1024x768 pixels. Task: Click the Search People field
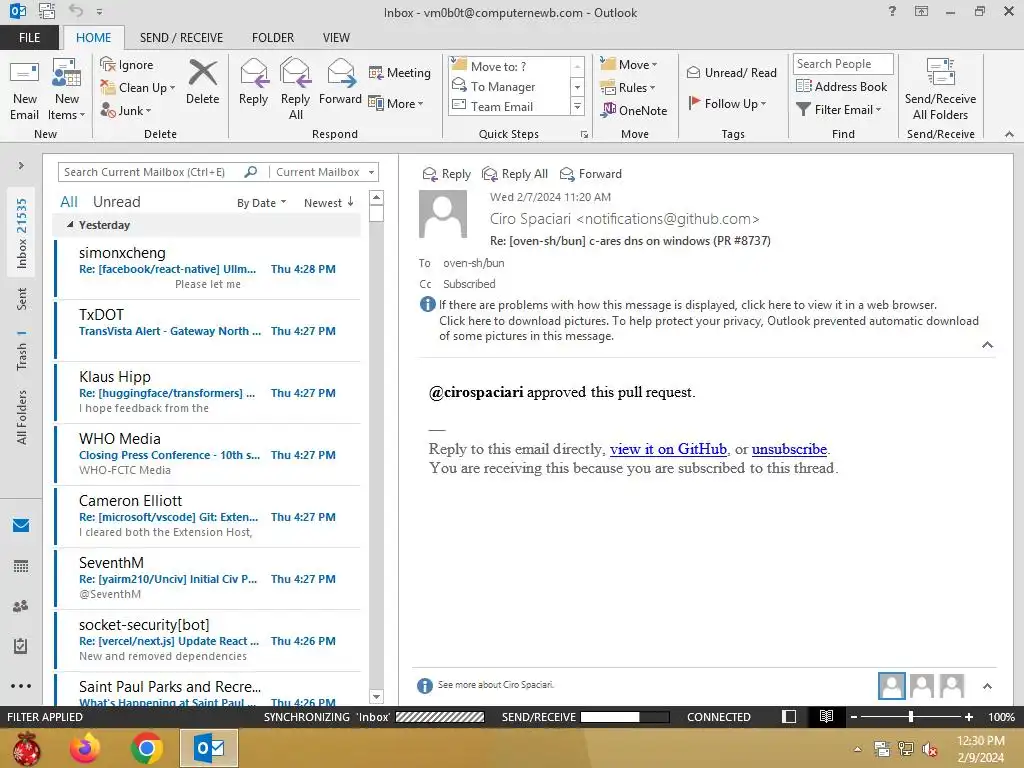click(842, 63)
